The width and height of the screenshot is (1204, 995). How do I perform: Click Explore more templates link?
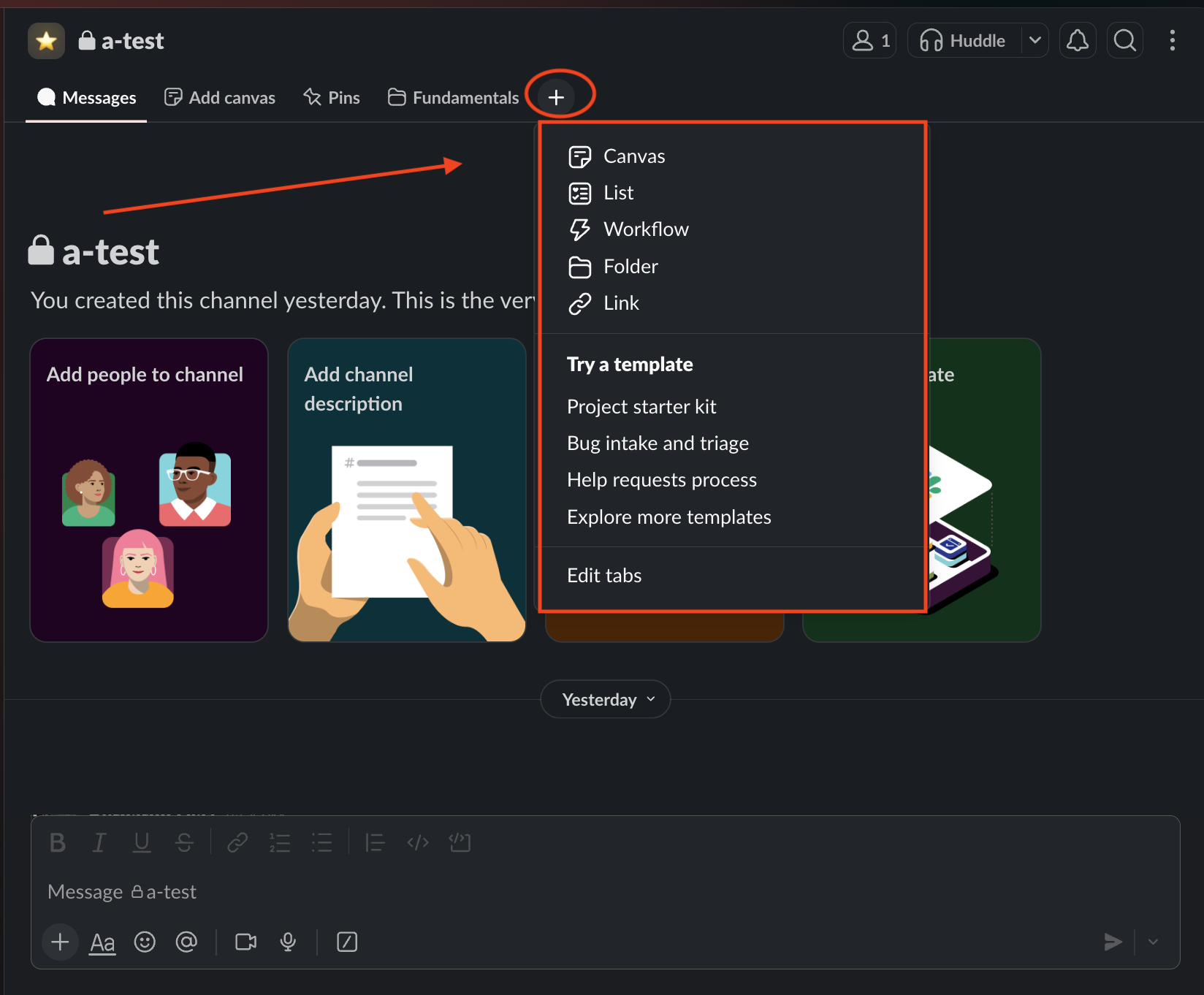click(668, 517)
